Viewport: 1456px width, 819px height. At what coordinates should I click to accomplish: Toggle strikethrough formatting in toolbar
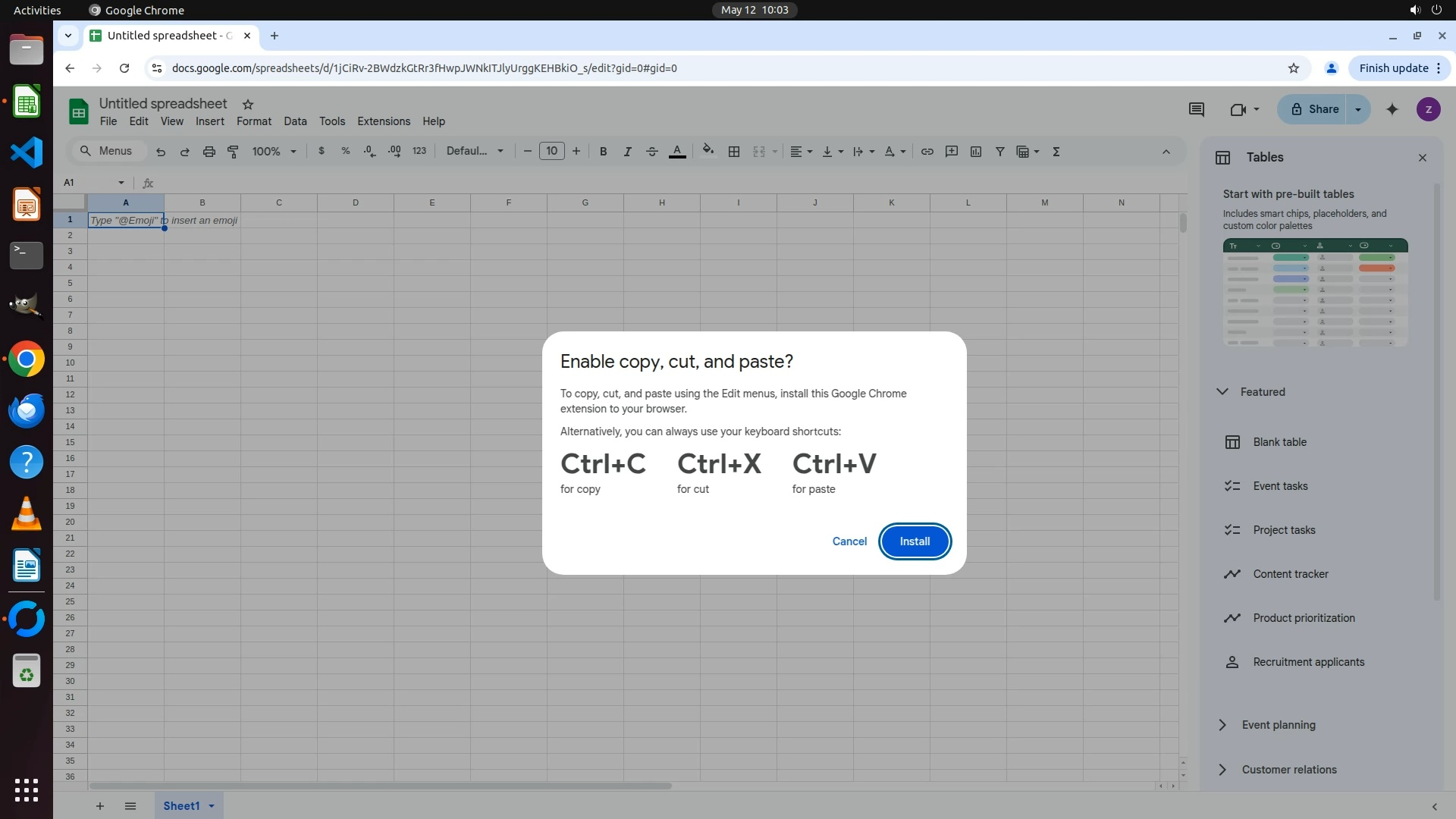pyautogui.click(x=651, y=152)
